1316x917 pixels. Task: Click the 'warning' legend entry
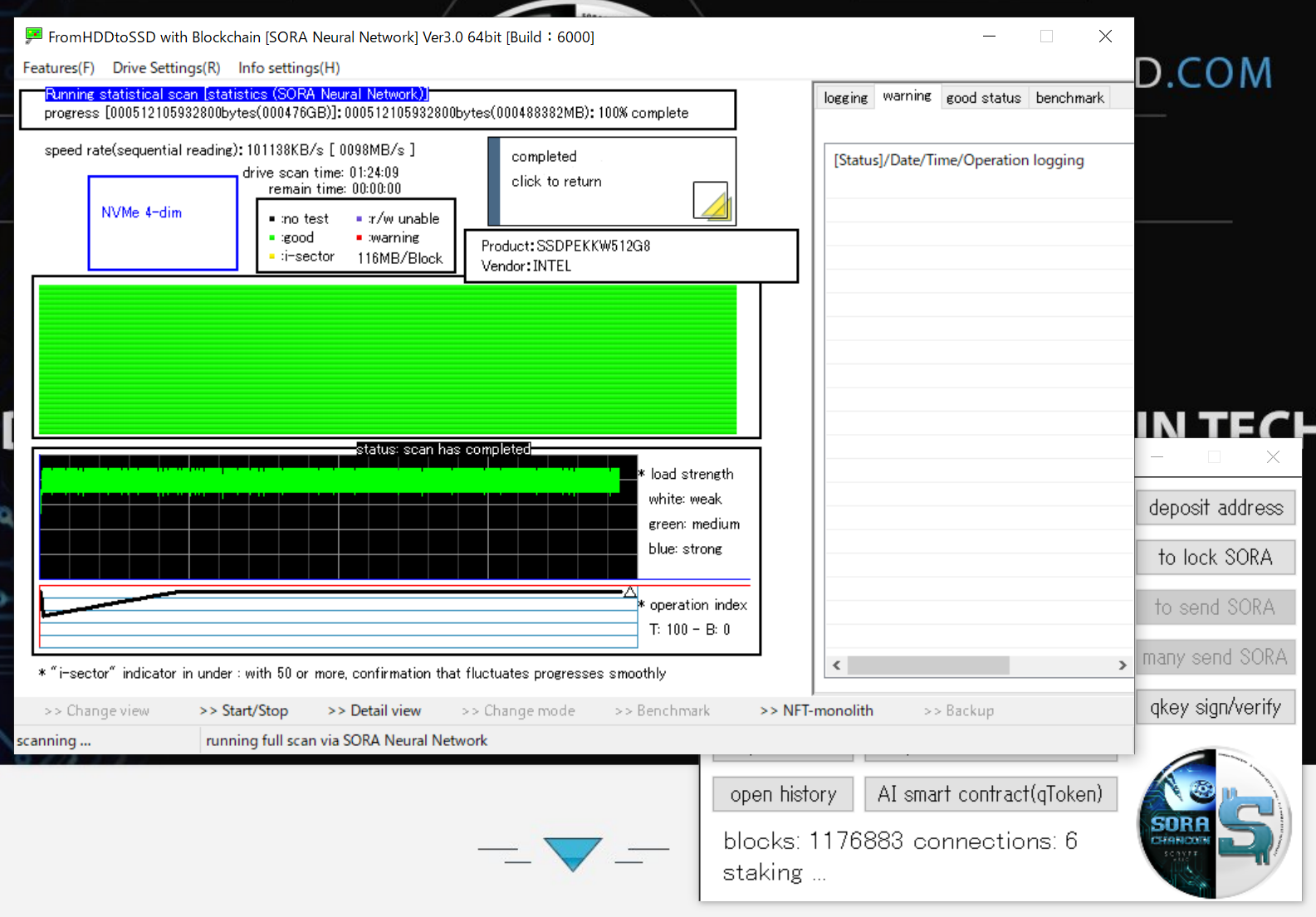[388, 238]
